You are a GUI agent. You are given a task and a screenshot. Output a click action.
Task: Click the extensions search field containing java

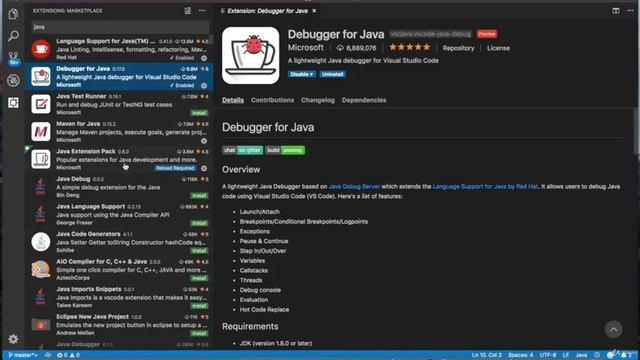(120, 27)
